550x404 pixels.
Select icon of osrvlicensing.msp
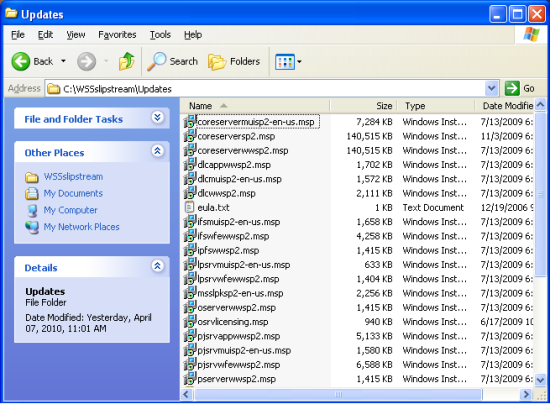point(189,322)
